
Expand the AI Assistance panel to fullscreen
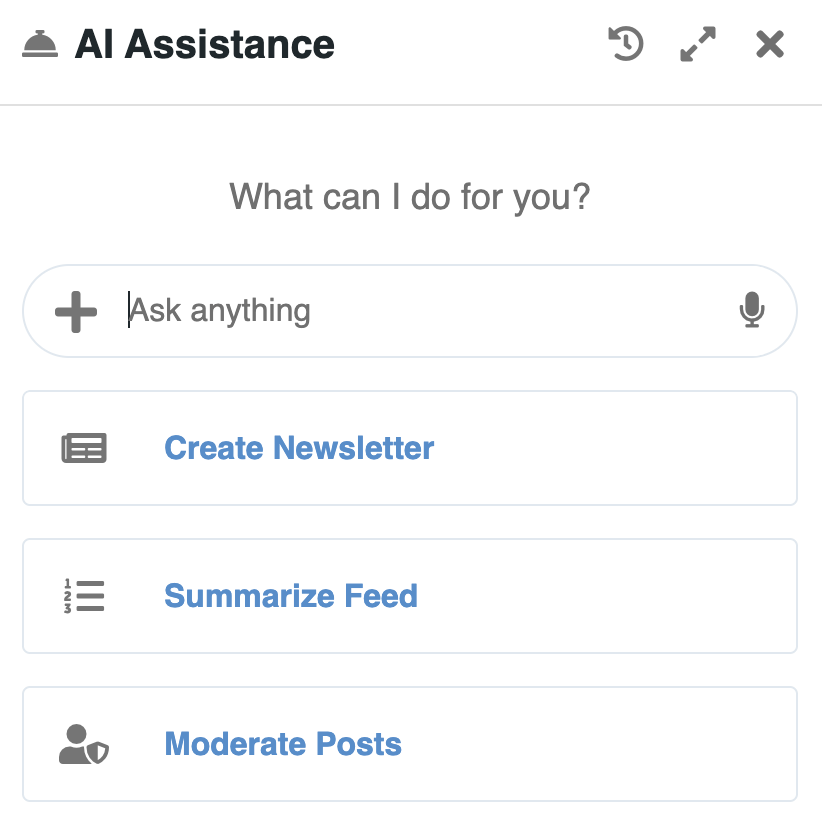click(x=698, y=44)
